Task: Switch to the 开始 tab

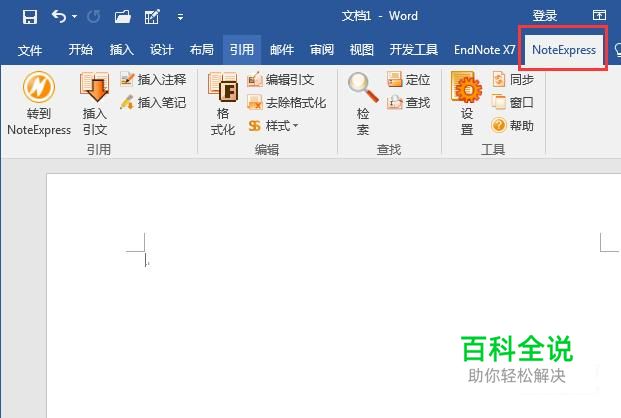Action: (x=80, y=50)
